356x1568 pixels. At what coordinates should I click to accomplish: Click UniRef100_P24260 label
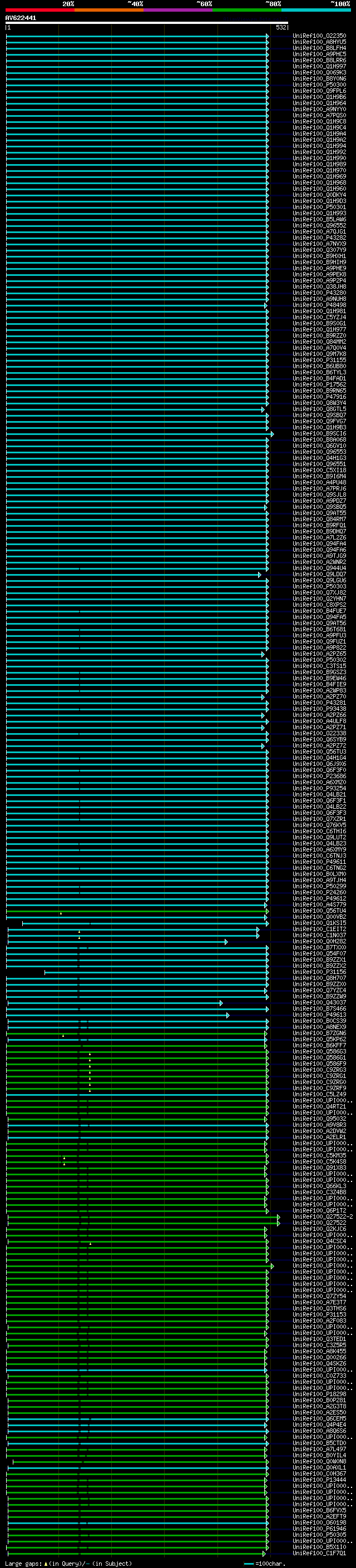pyautogui.click(x=319, y=892)
